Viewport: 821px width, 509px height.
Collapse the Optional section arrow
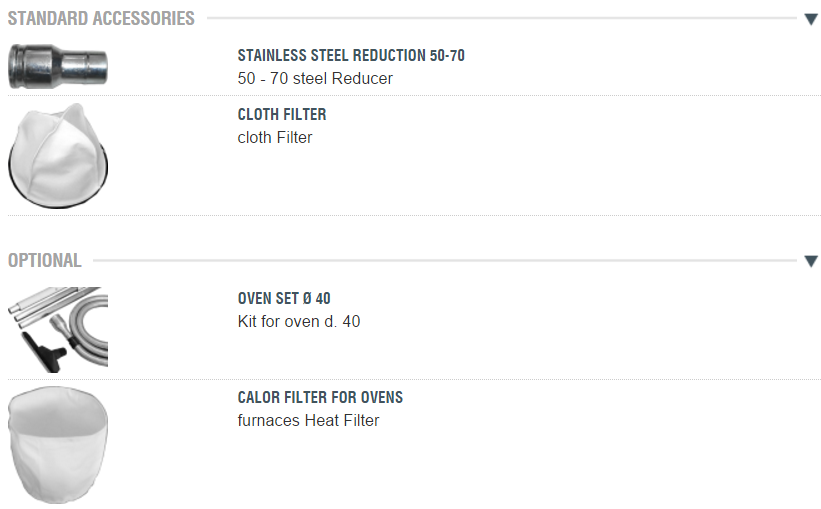point(811,261)
